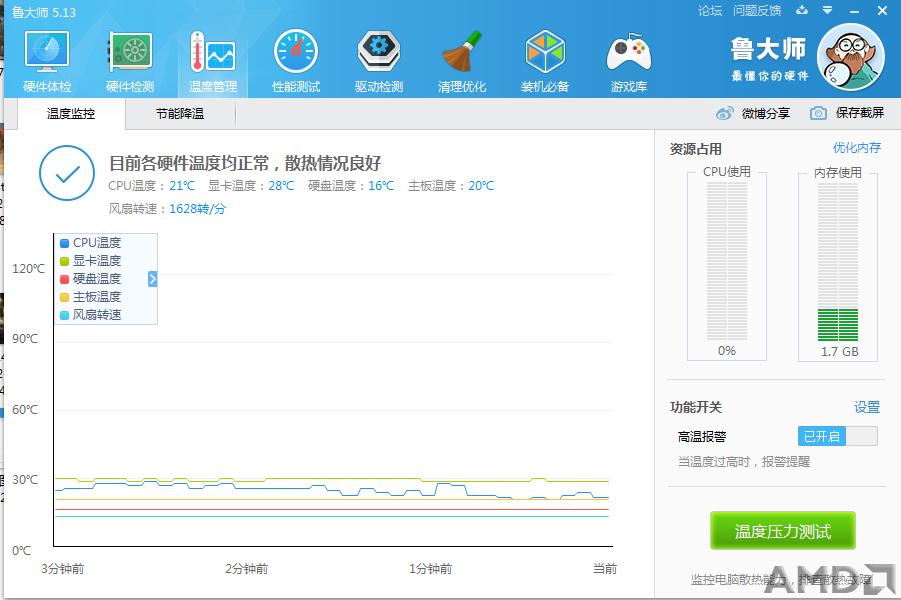Viewport: 901px width, 600px height.
Task: Click the 2分钟前 time axis label
Action: [x=247, y=569]
